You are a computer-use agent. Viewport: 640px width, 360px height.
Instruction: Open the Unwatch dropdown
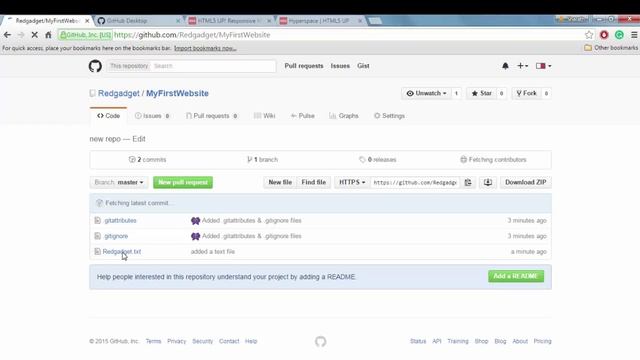tap(426, 93)
